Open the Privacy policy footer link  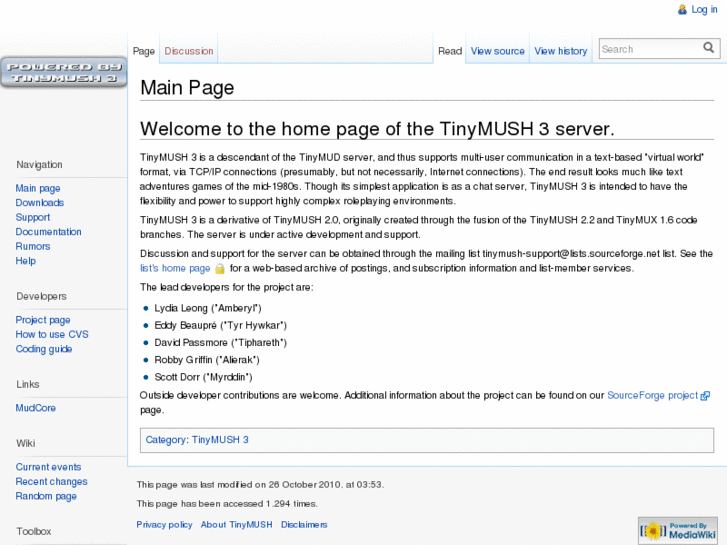tap(164, 525)
